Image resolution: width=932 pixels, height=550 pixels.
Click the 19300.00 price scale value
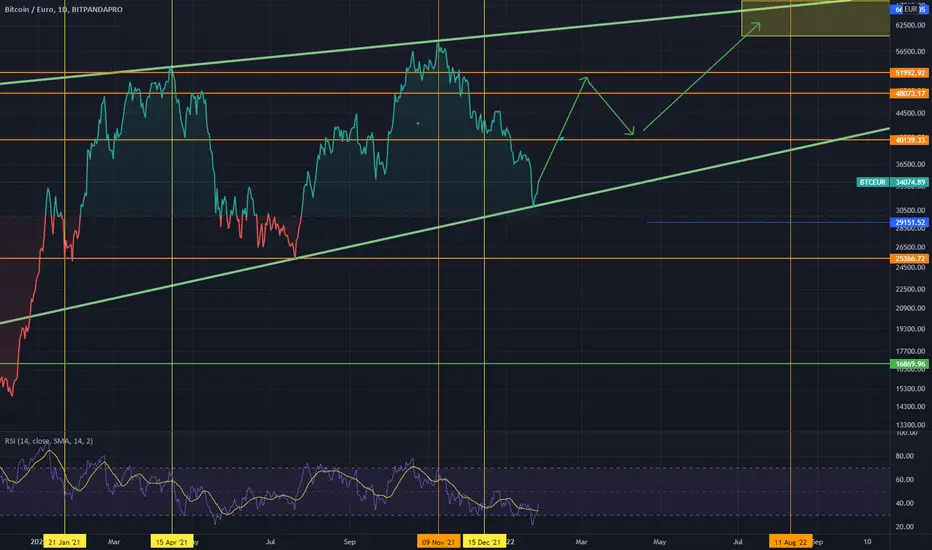coord(910,328)
